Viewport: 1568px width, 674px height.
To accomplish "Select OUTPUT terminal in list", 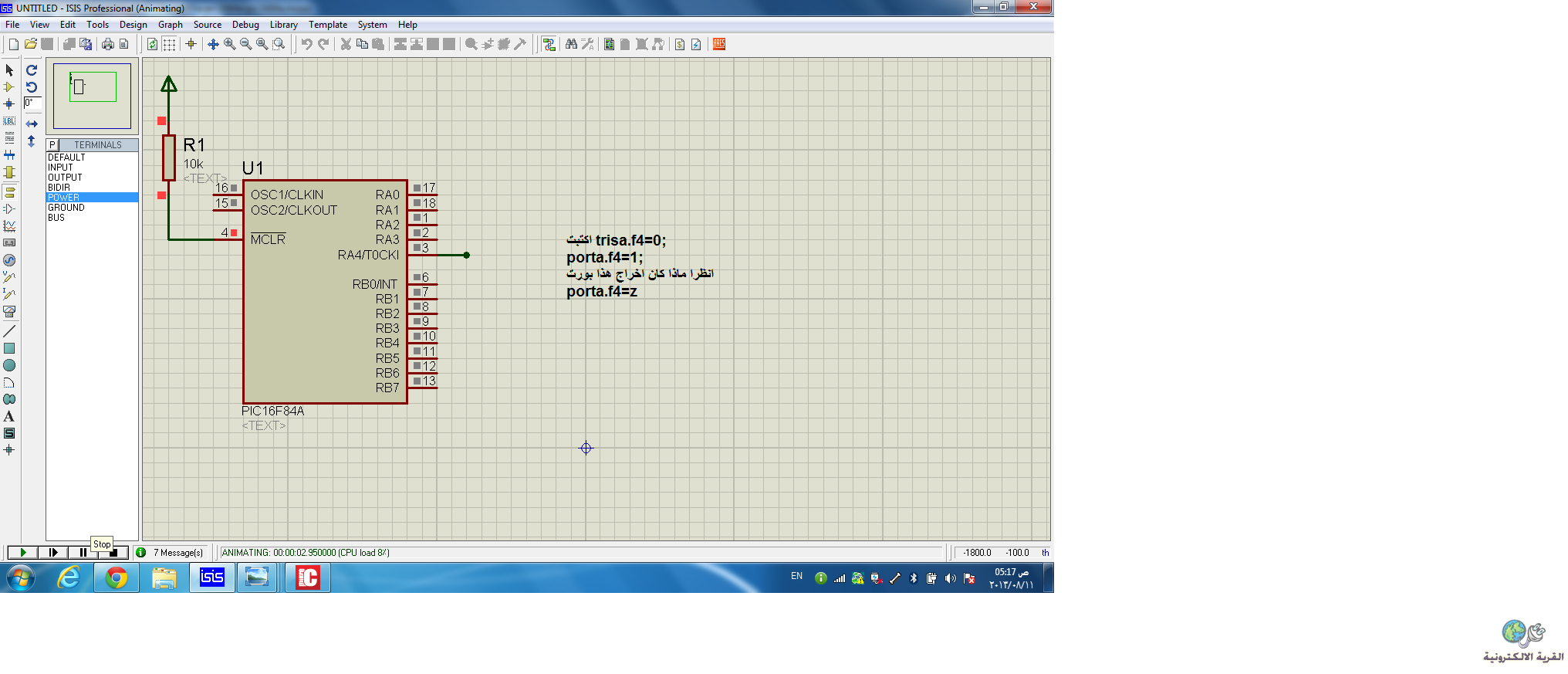I will (x=92, y=178).
